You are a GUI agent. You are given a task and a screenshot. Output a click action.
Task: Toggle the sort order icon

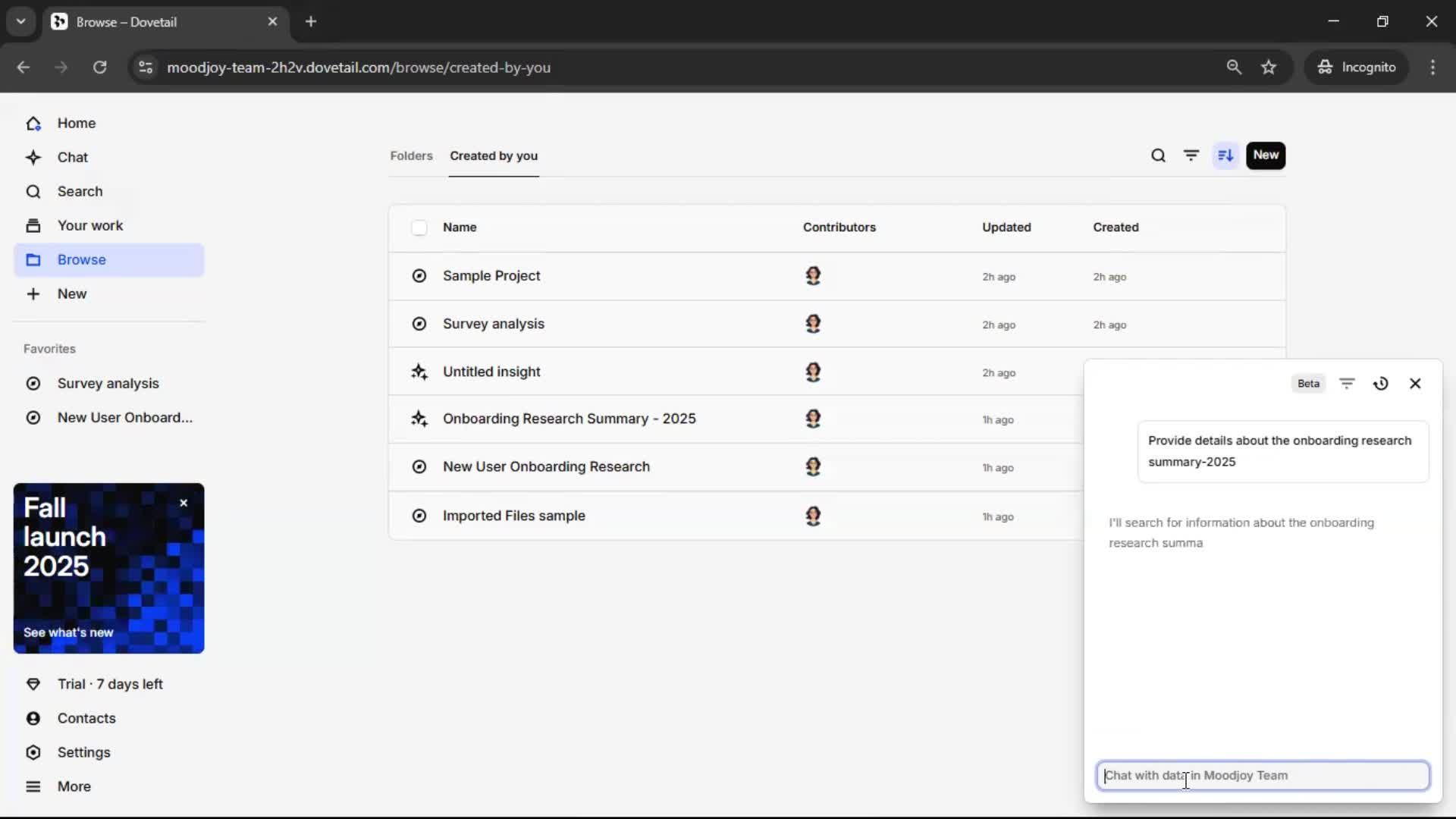1225,155
